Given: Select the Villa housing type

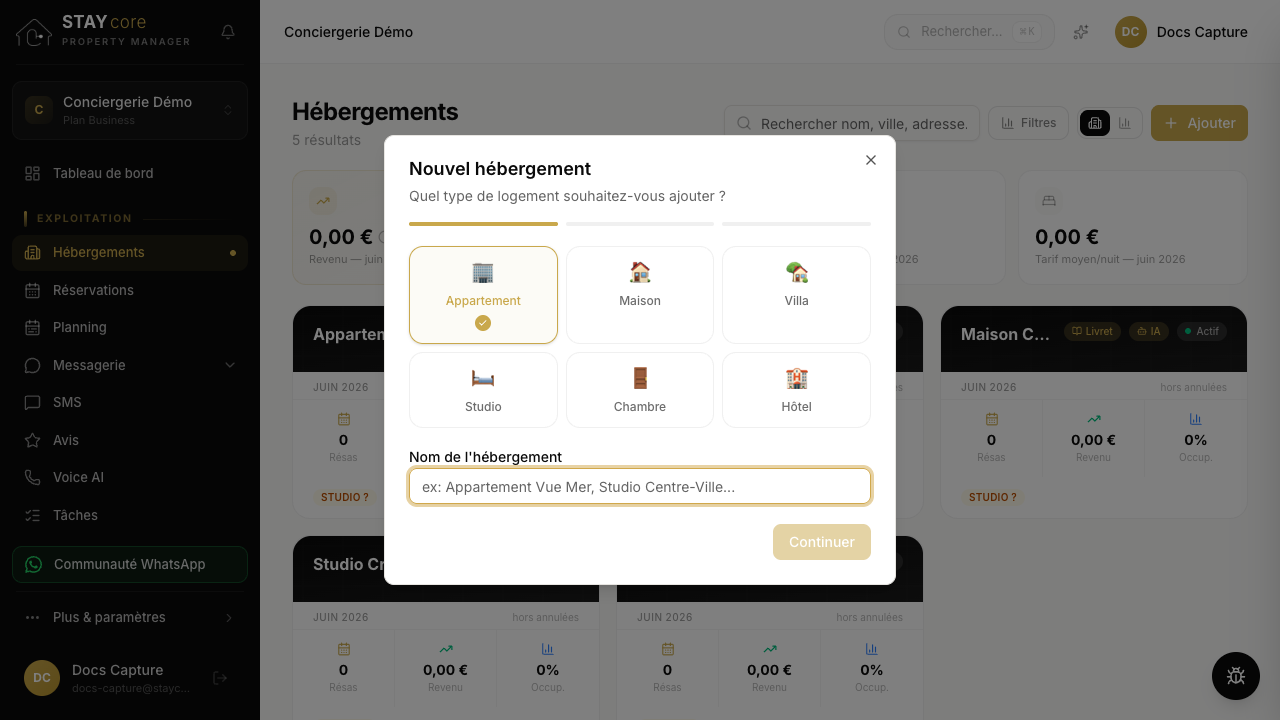Looking at the screenshot, I should [x=796, y=295].
